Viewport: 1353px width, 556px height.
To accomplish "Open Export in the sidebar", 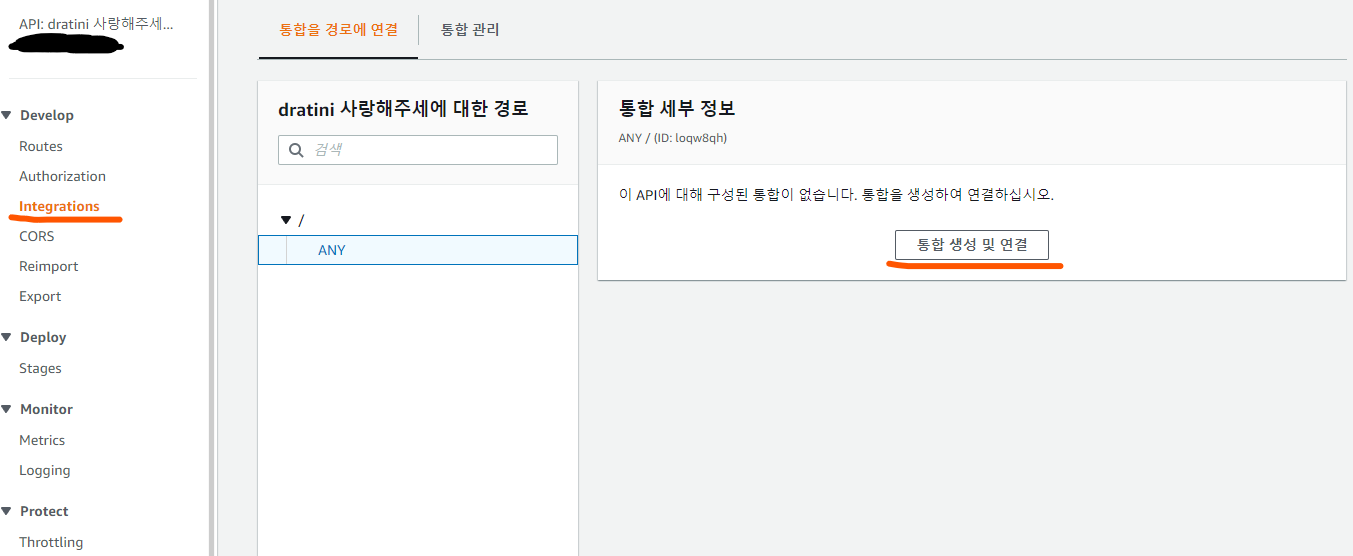I will [x=40, y=296].
